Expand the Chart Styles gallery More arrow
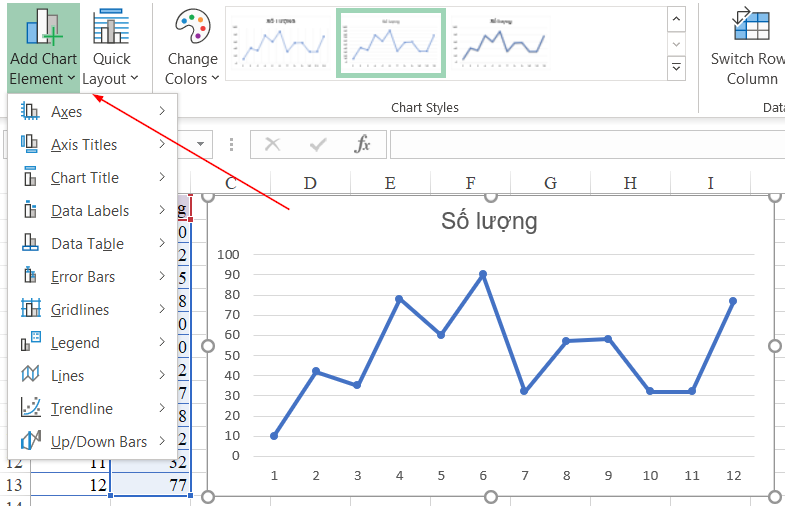Image resolution: width=785 pixels, height=506 pixels. (677, 68)
